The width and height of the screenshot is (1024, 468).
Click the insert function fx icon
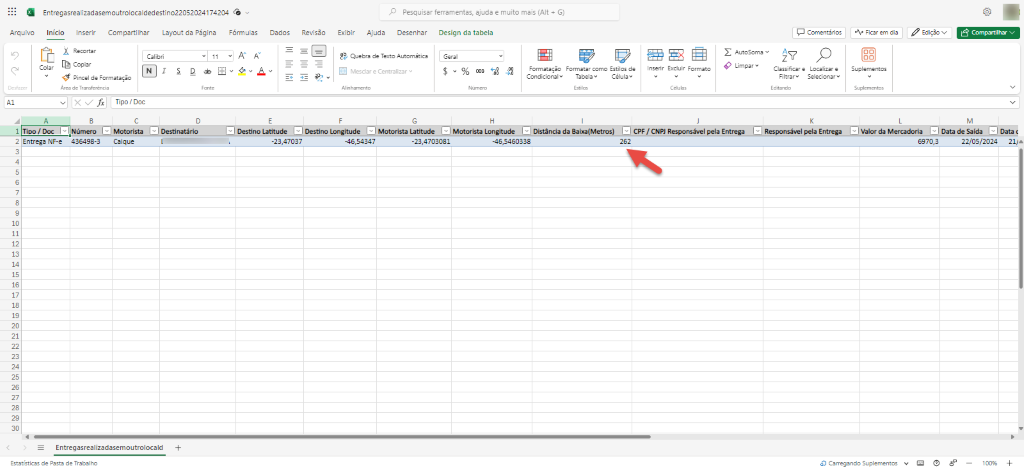tap(100, 102)
